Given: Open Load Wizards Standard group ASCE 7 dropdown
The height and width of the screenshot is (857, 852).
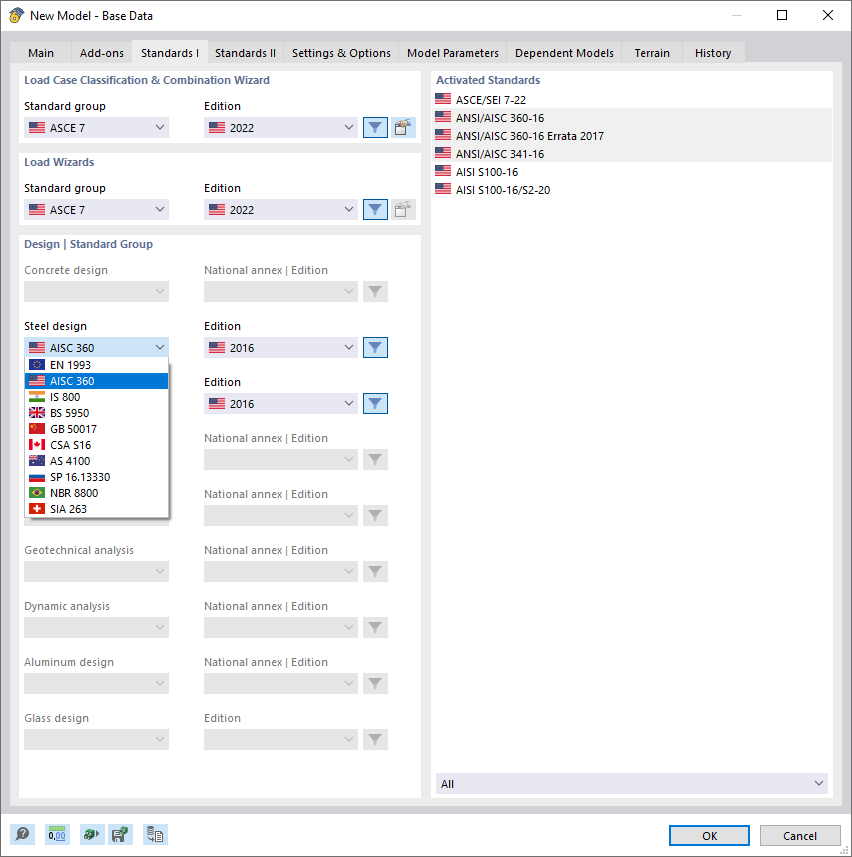Looking at the screenshot, I should coord(96,209).
